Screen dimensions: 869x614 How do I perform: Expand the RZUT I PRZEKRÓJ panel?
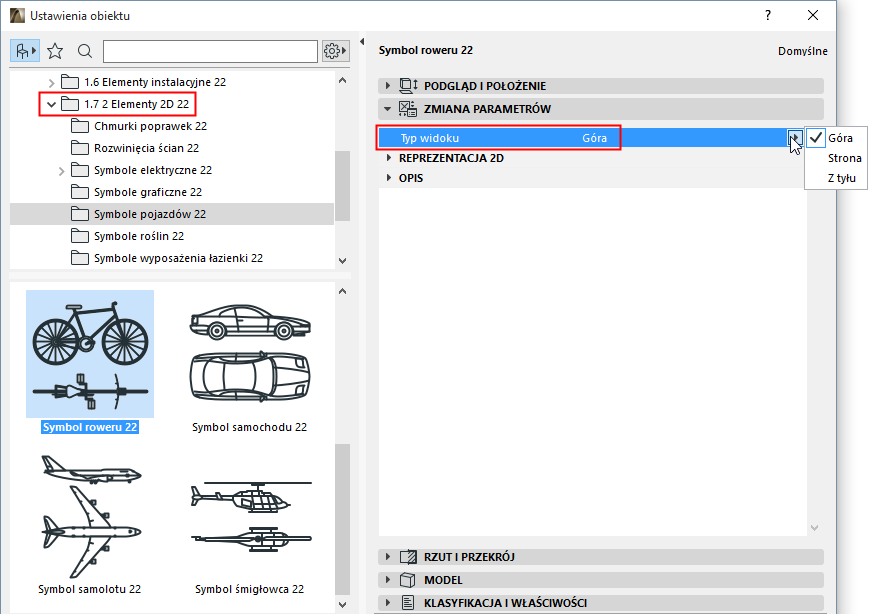tap(387, 557)
